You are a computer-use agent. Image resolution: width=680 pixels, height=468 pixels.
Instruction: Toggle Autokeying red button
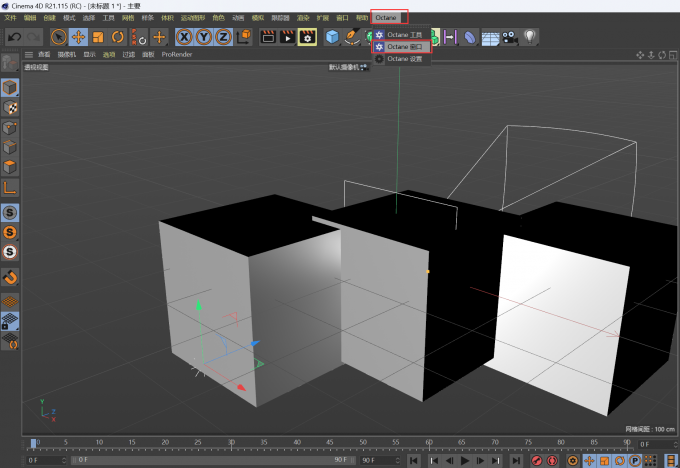[552, 460]
